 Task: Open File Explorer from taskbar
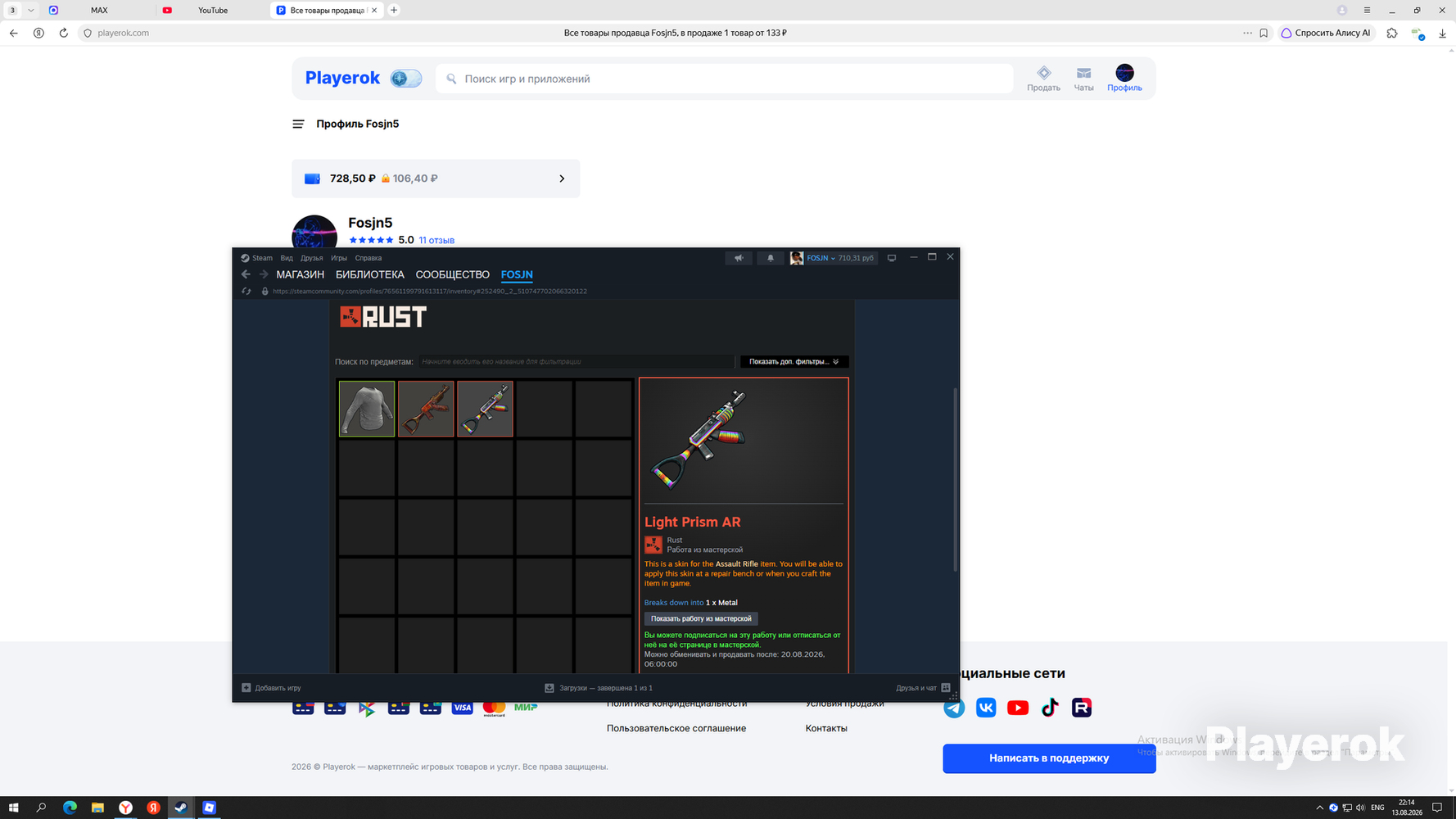coord(97,808)
